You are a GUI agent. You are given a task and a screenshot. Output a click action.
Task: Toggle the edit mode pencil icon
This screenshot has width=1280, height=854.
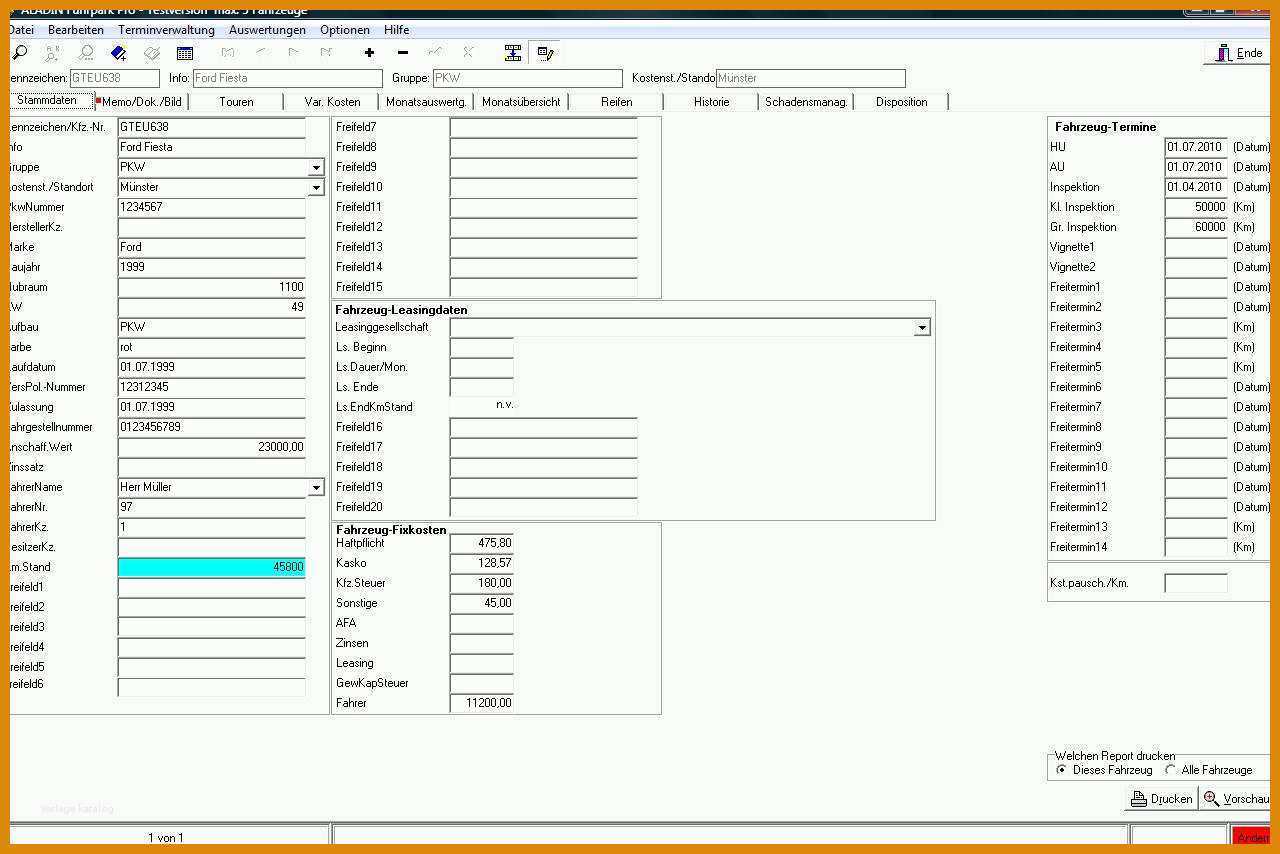click(546, 53)
